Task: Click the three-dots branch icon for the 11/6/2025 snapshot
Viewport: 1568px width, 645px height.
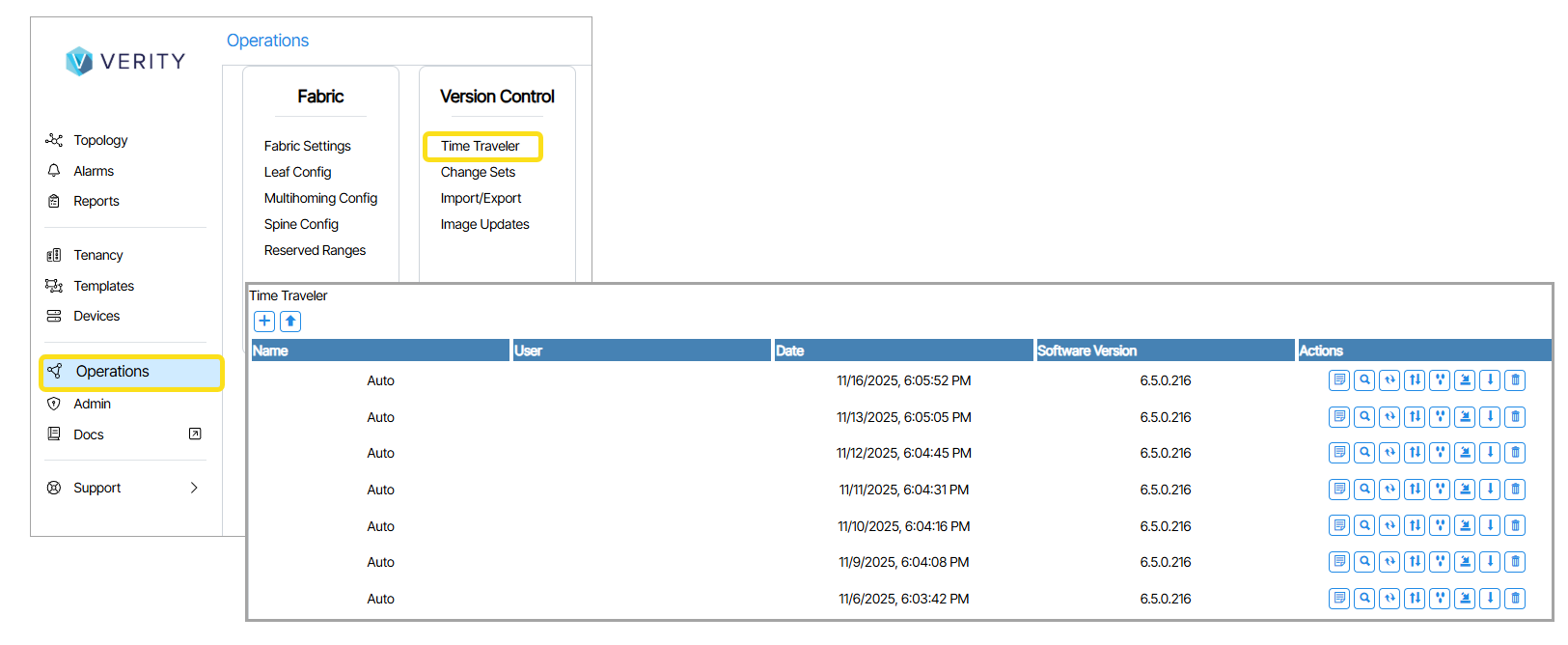Action: 1440,599
